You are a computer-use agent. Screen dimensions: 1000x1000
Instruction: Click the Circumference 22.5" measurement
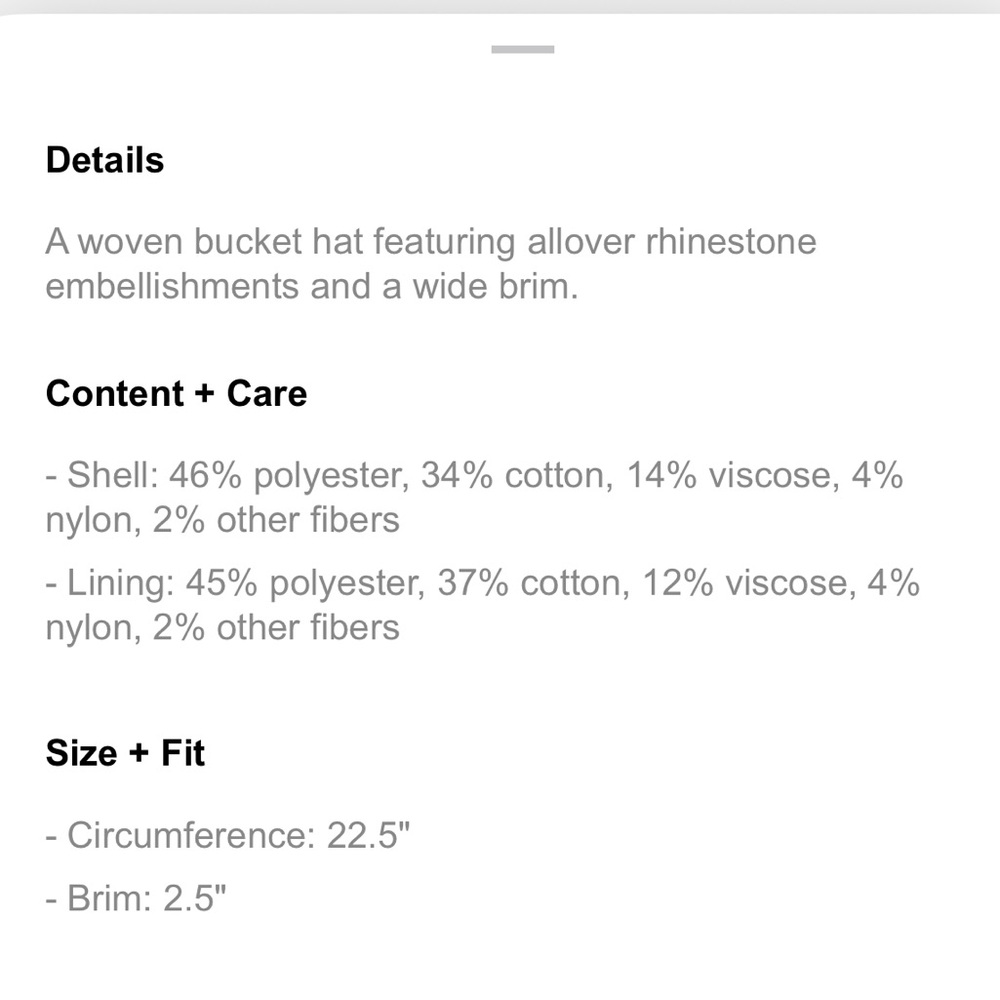coord(228,835)
